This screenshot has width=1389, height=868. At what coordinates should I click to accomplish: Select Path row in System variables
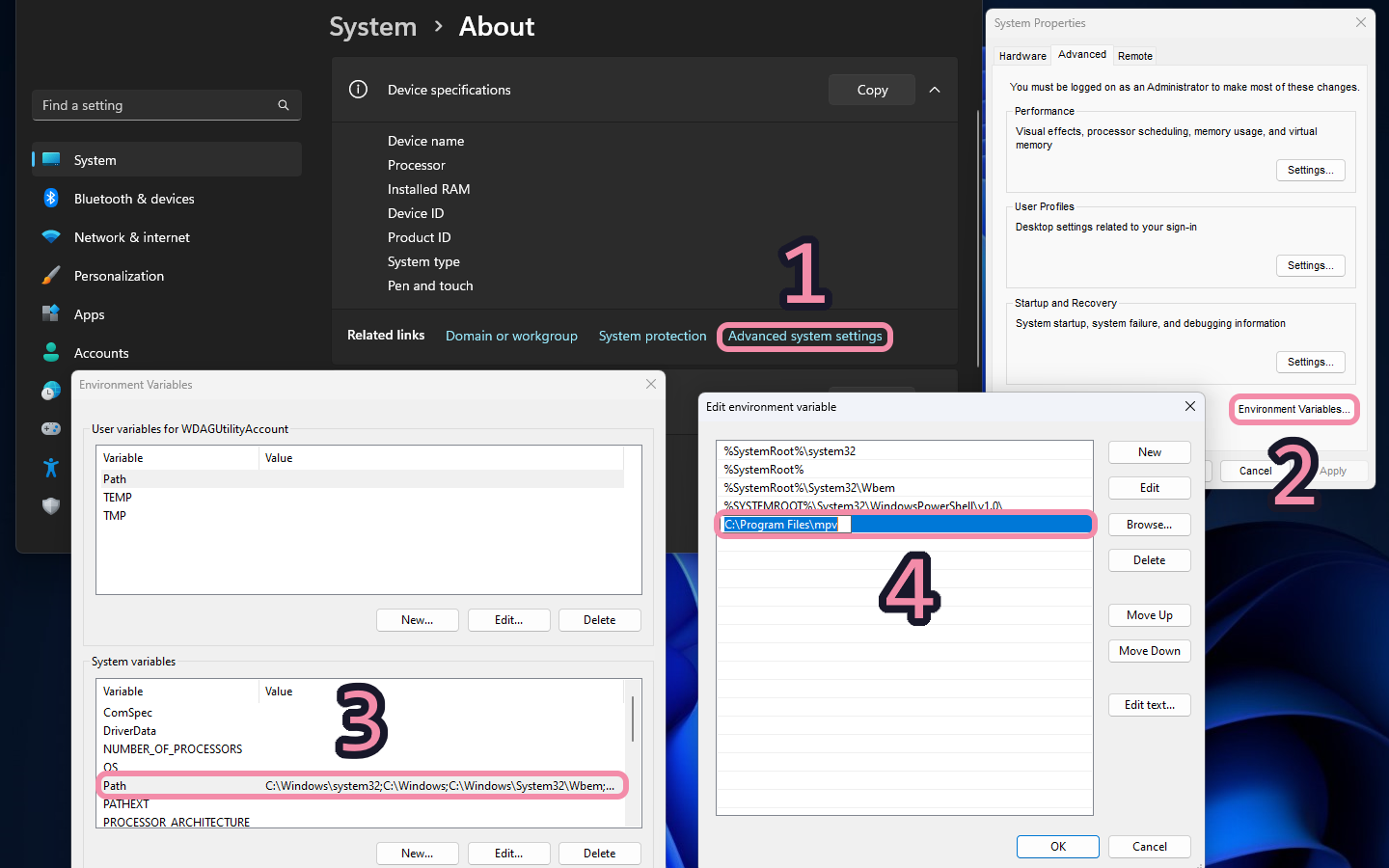361,786
